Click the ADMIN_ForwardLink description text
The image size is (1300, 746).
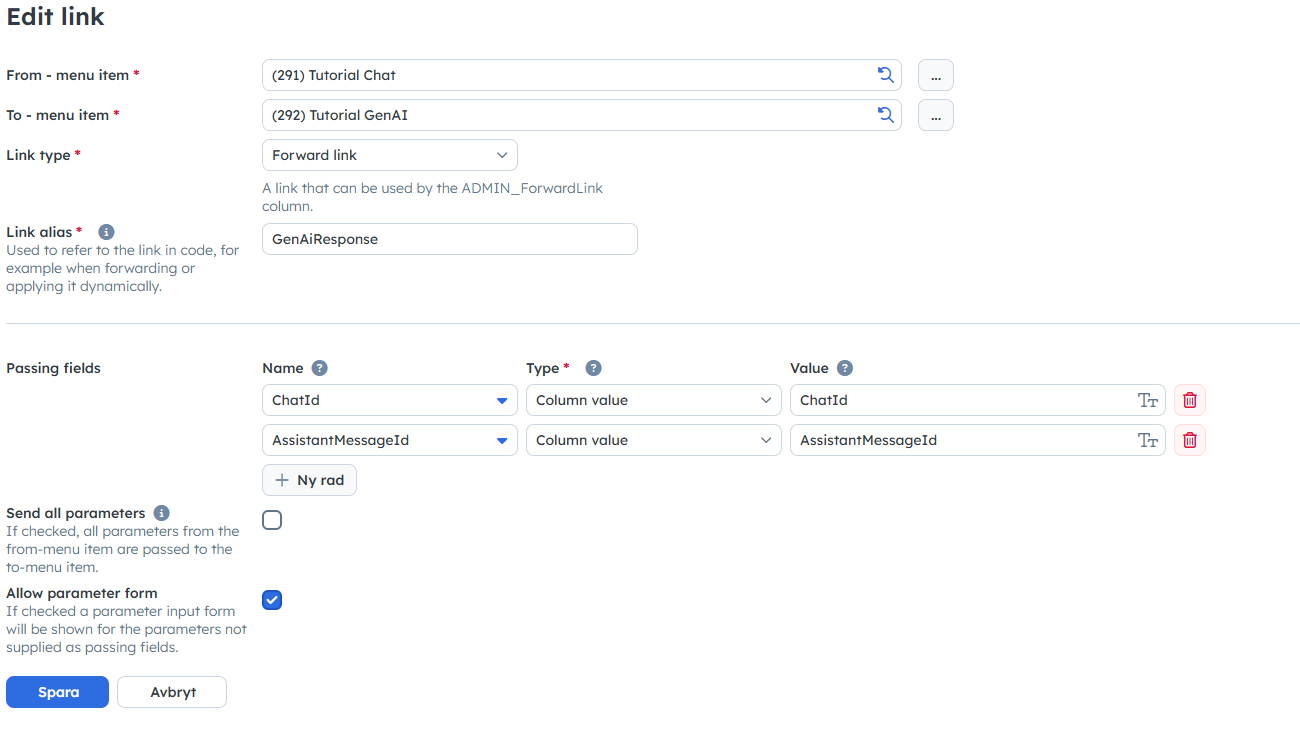click(433, 197)
